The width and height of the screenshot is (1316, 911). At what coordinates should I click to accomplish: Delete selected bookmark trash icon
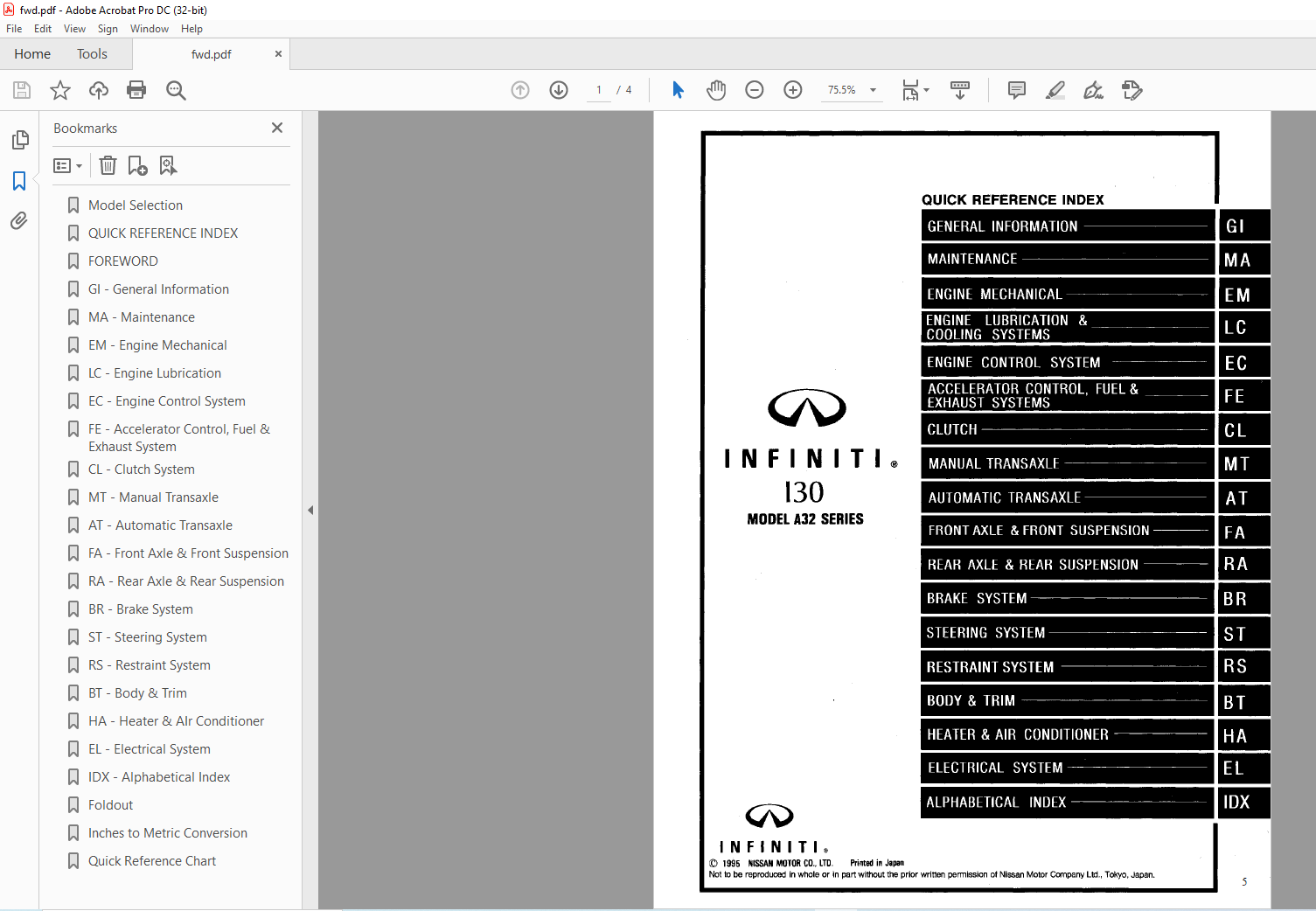tap(108, 165)
